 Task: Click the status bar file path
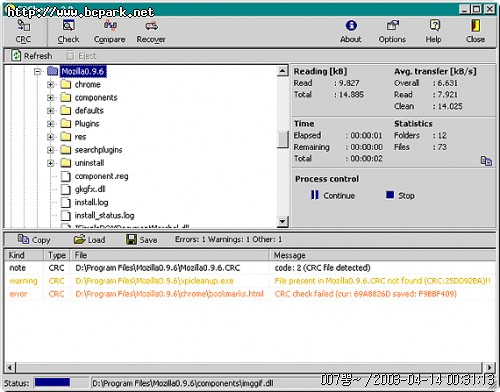click(183, 383)
